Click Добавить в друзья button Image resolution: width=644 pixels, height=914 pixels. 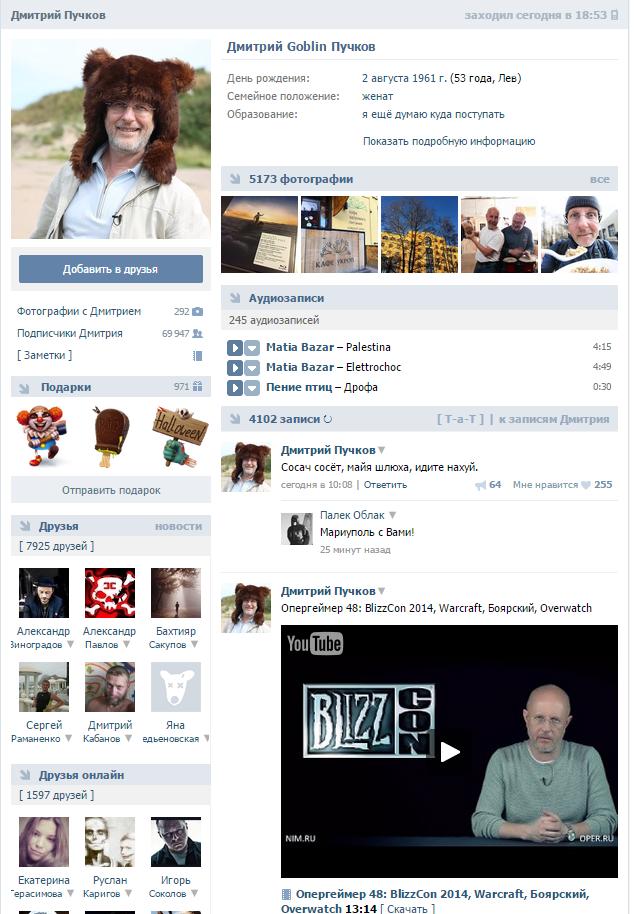111,269
